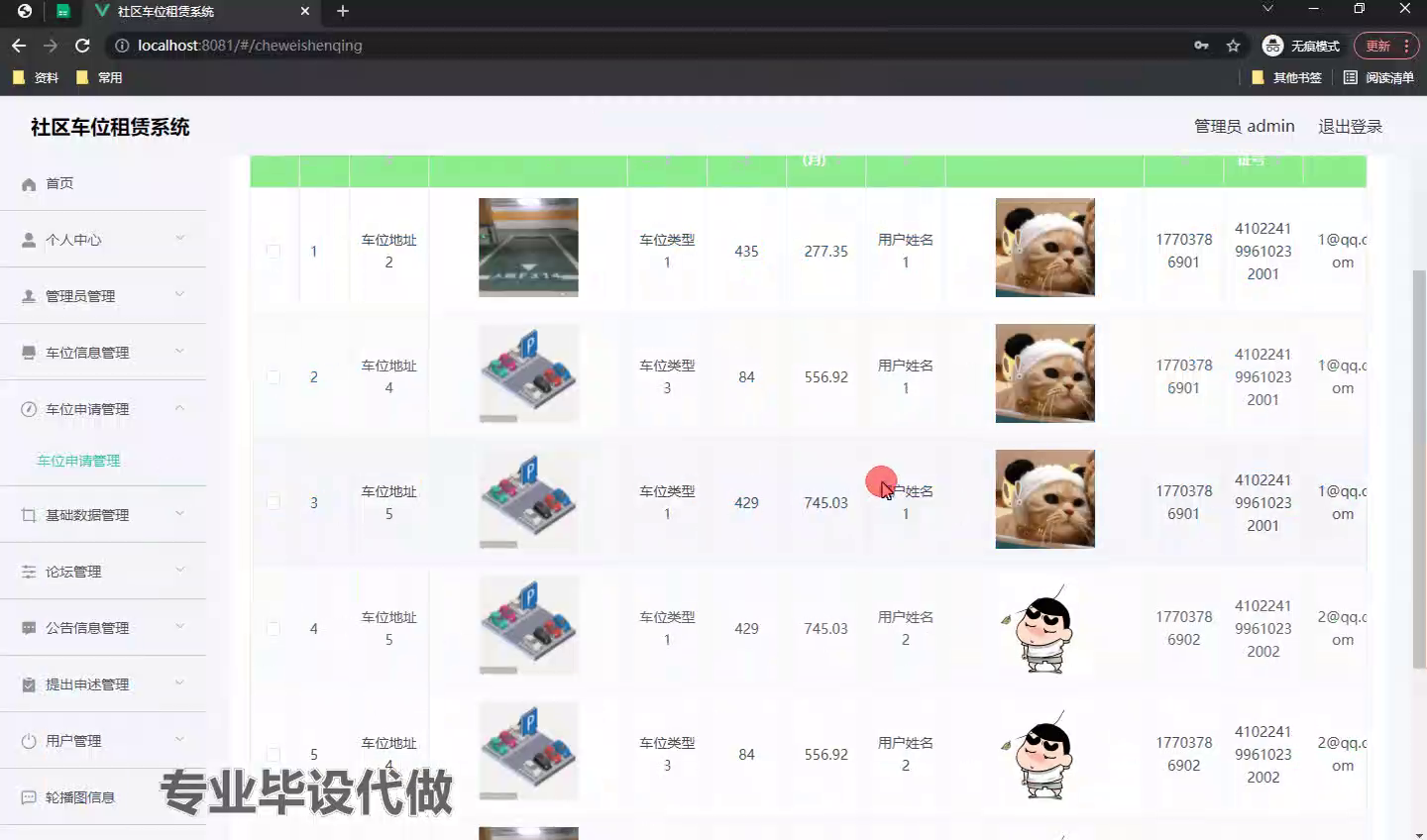Open the 阅读清单 reading list

point(1378,77)
